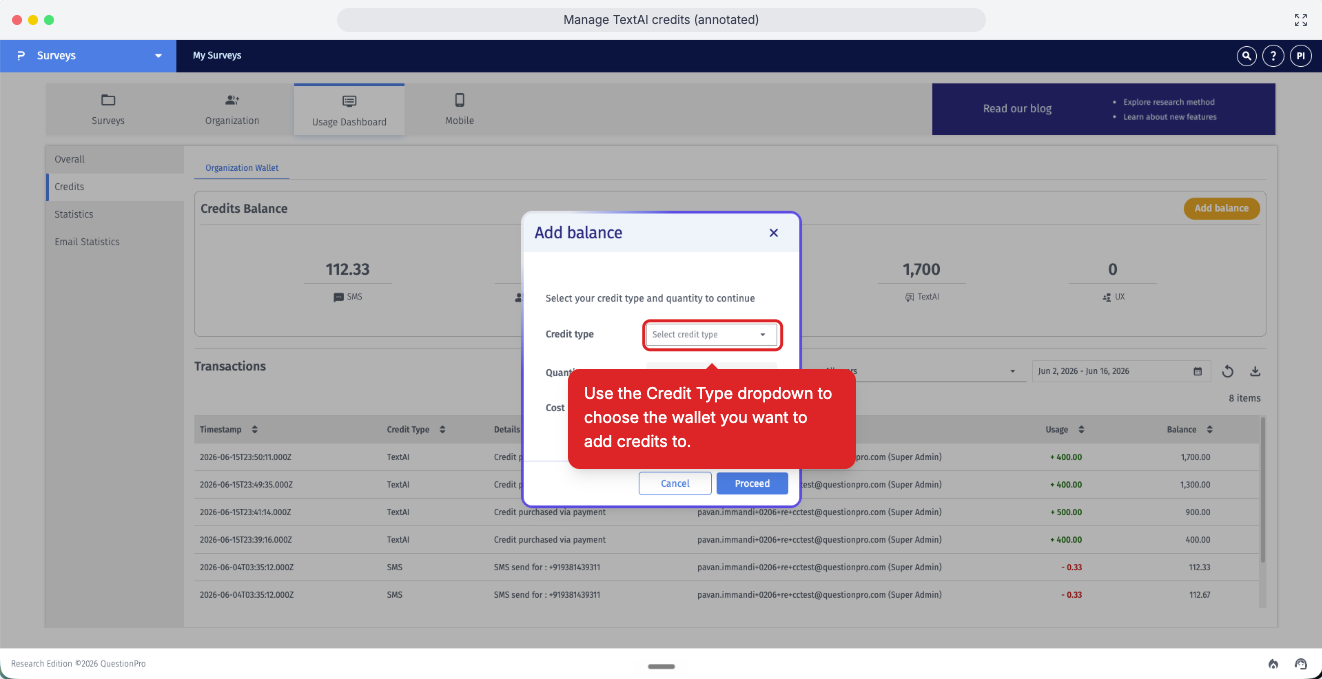Click the support agent headset icon in footer
1322x679 pixels.
(1301, 663)
